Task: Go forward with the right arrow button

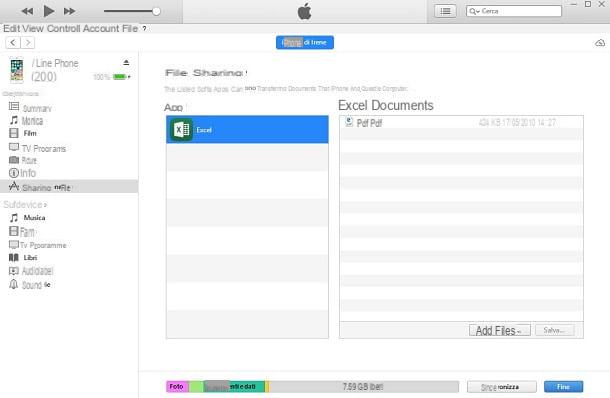Action: (28, 42)
